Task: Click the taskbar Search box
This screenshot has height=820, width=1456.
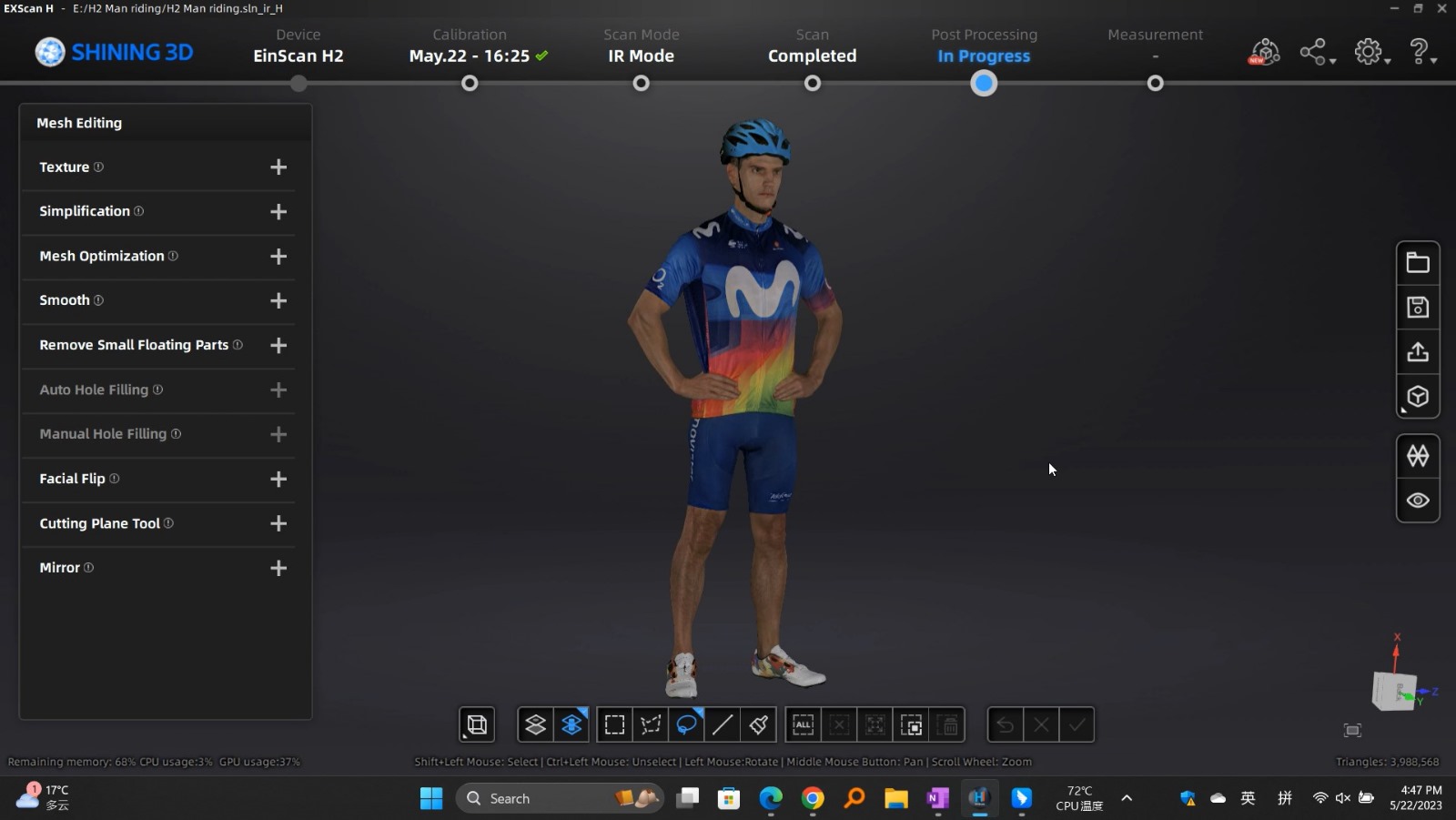Action: [x=560, y=798]
